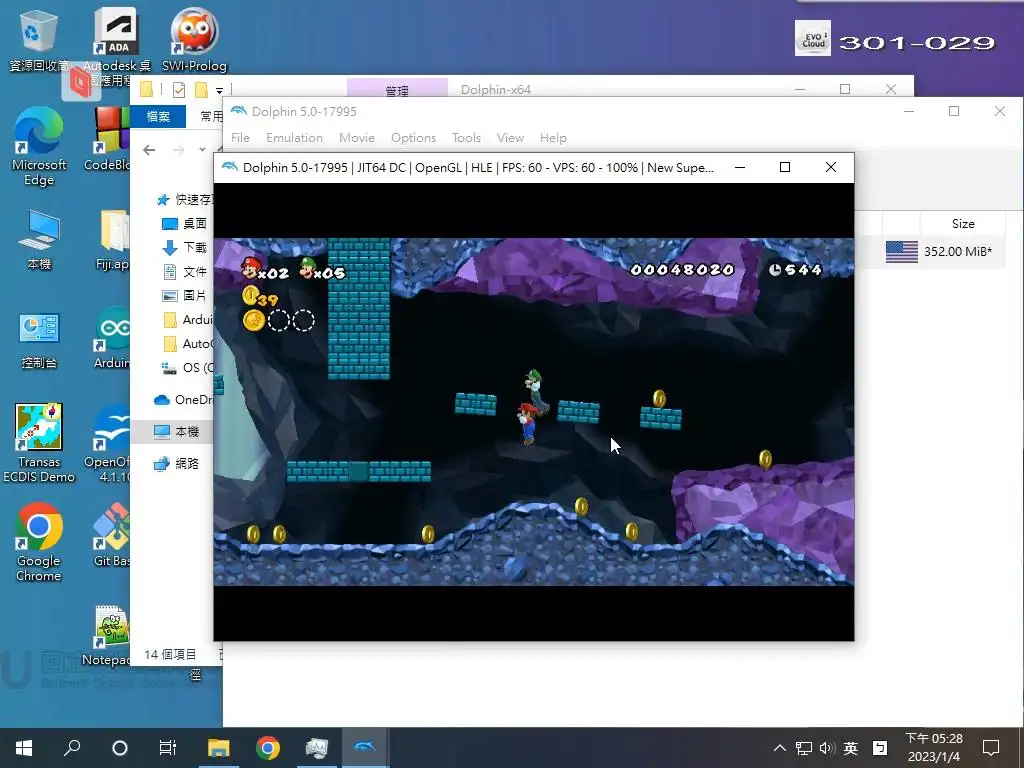Open the Help menu in Dolphin
The width and height of the screenshot is (1024, 768).
(x=553, y=138)
